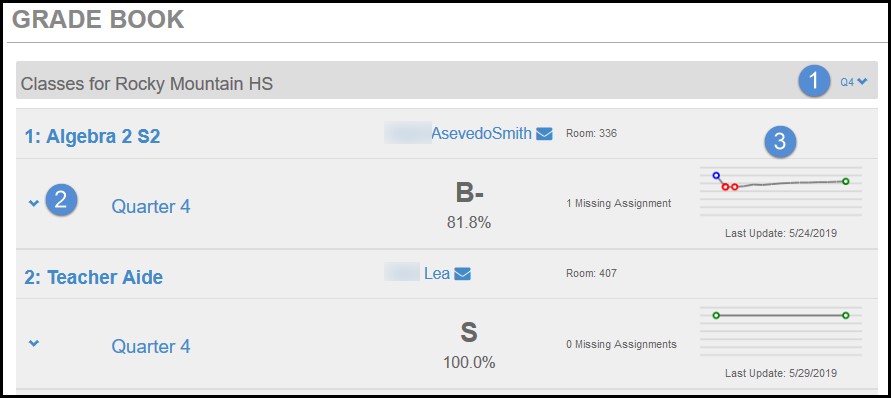891x398 pixels.
Task: Click the Teacher Aide grade trend graph
Action: tap(781, 331)
